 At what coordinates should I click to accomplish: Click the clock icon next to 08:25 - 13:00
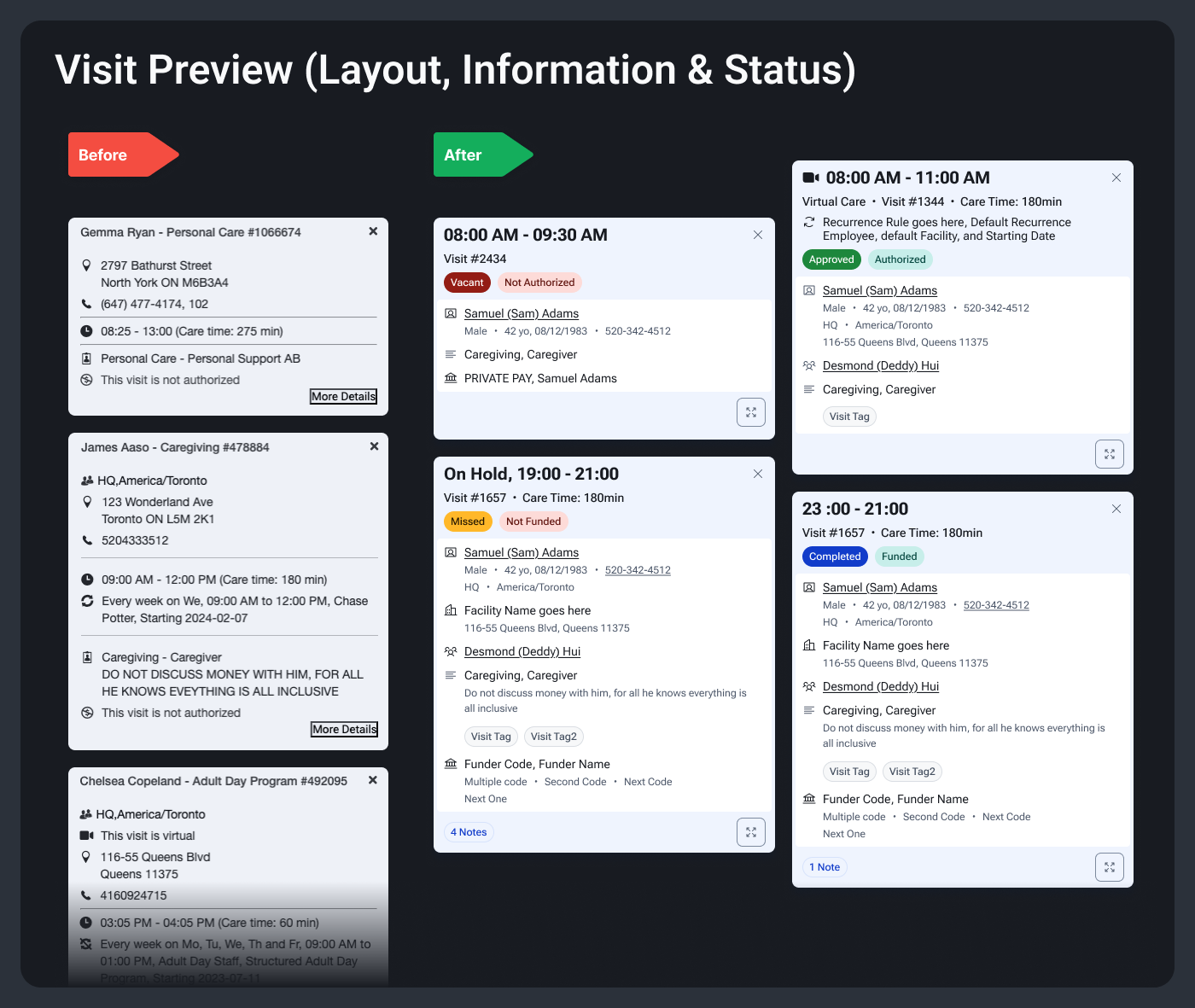click(86, 331)
